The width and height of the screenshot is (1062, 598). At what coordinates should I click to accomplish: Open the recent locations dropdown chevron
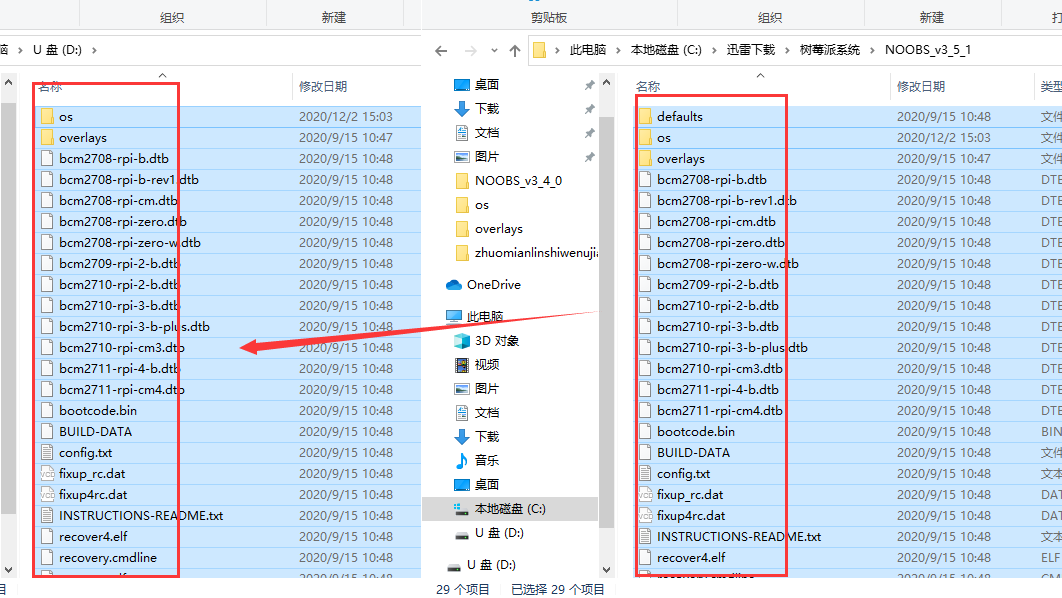pos(494,51)
